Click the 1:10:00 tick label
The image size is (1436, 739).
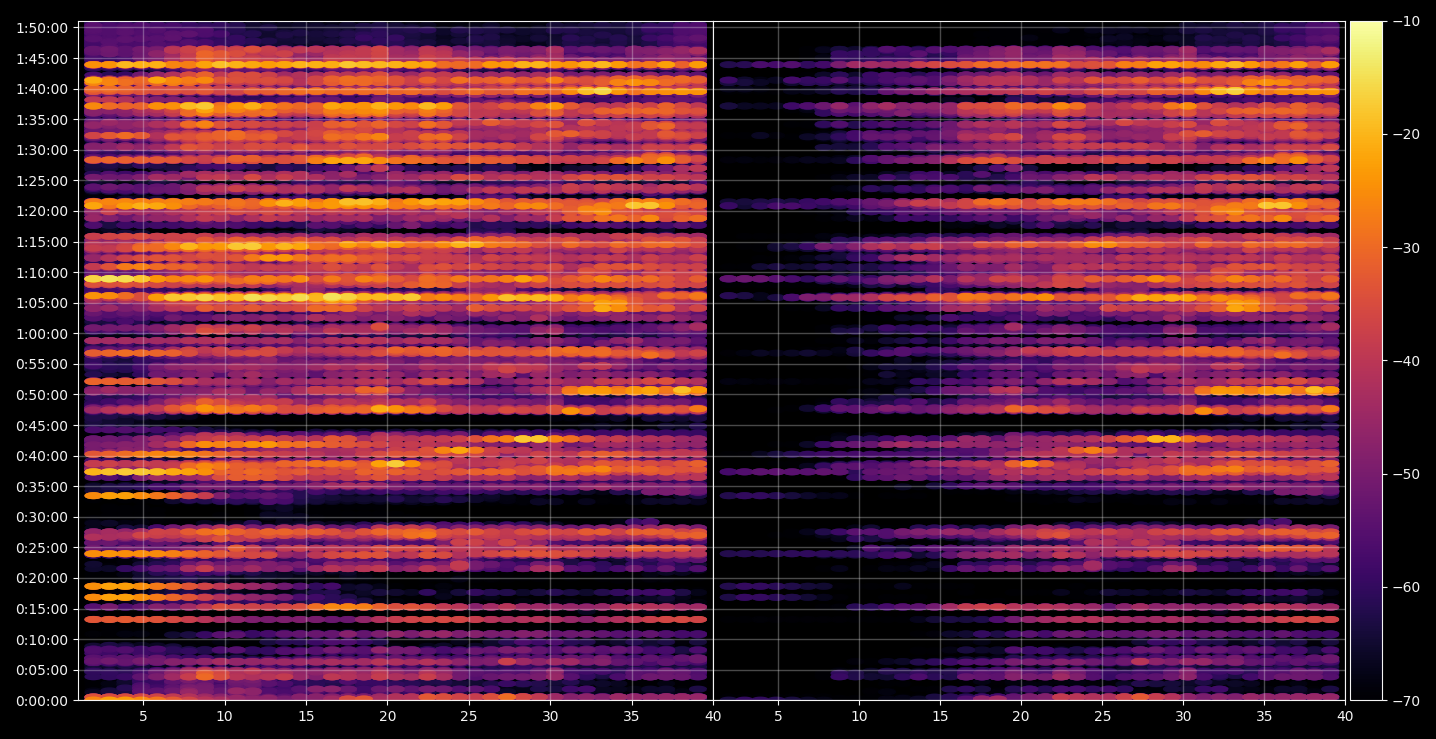point(42,273)
